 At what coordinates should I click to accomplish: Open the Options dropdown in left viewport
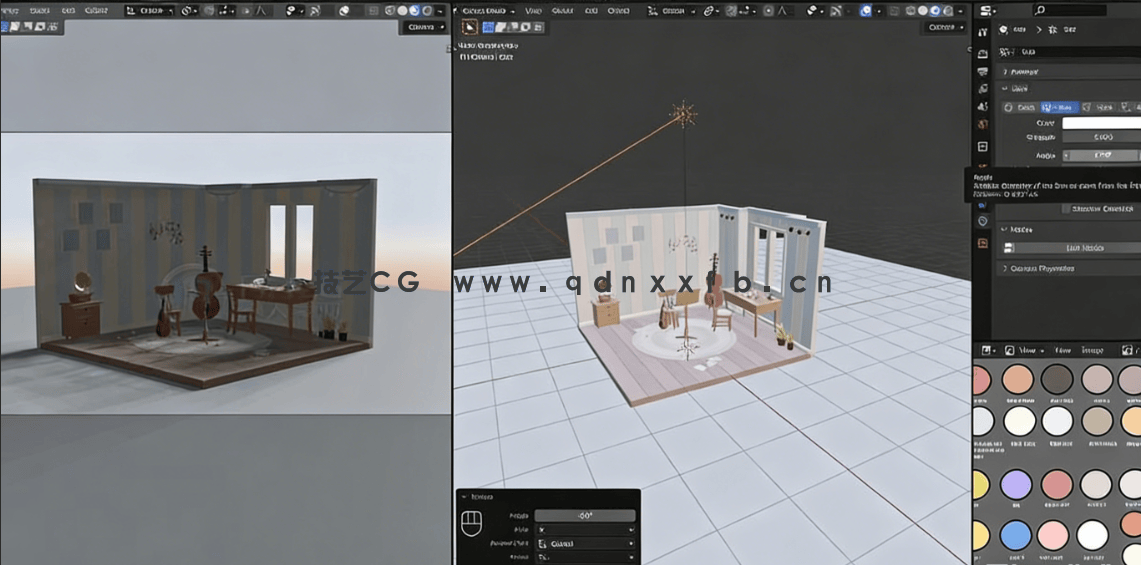point(424,27)
